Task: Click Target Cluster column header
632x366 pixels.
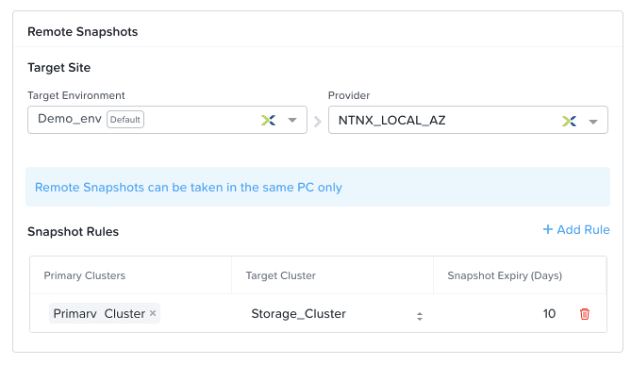Action: point(281,275)
